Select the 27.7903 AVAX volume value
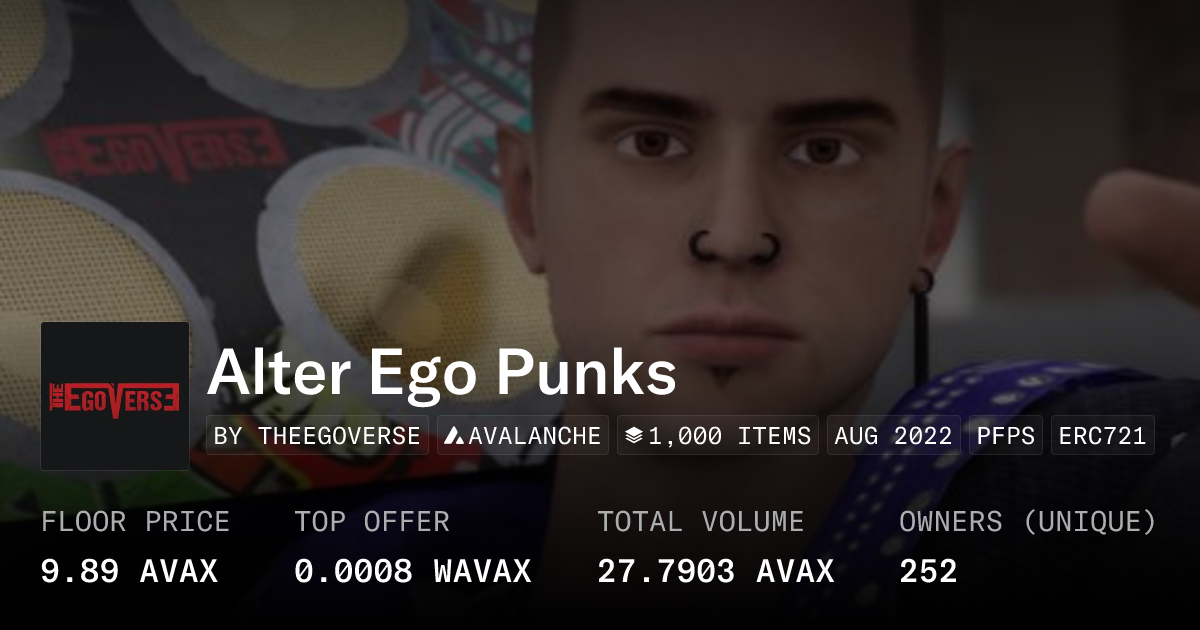 715,571
